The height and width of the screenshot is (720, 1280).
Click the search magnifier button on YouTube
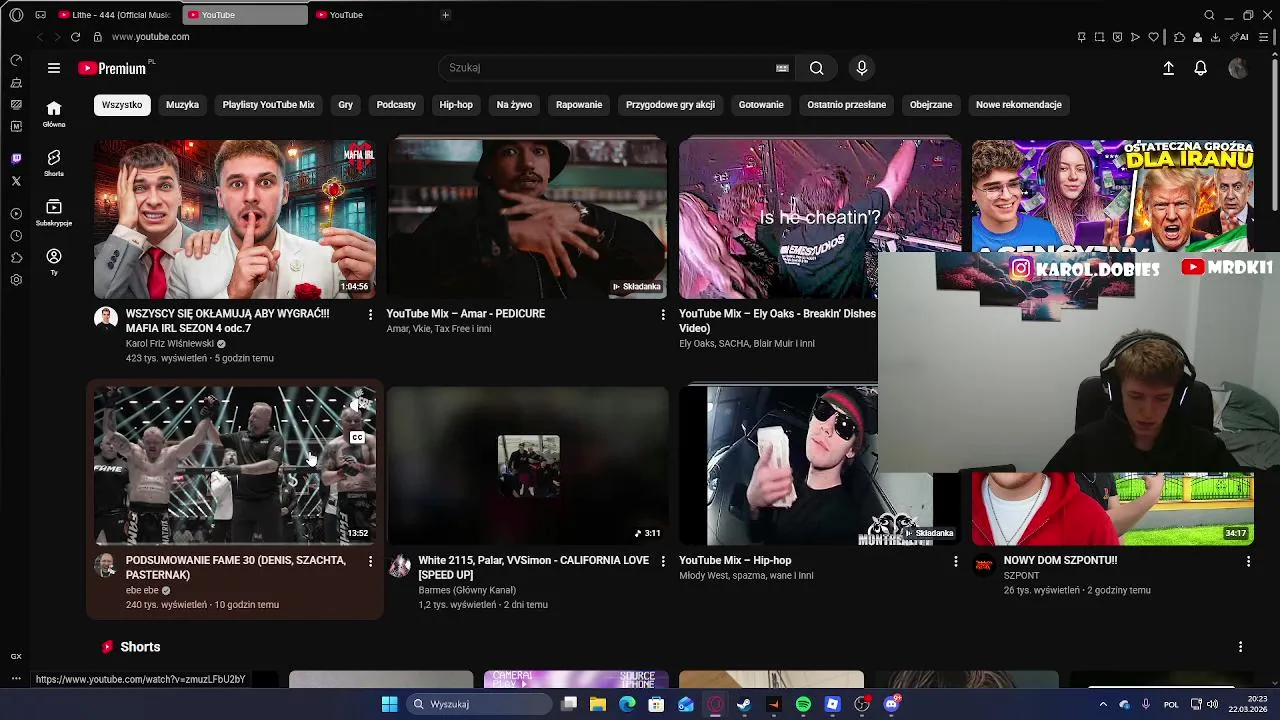click(x=817, y=68)
